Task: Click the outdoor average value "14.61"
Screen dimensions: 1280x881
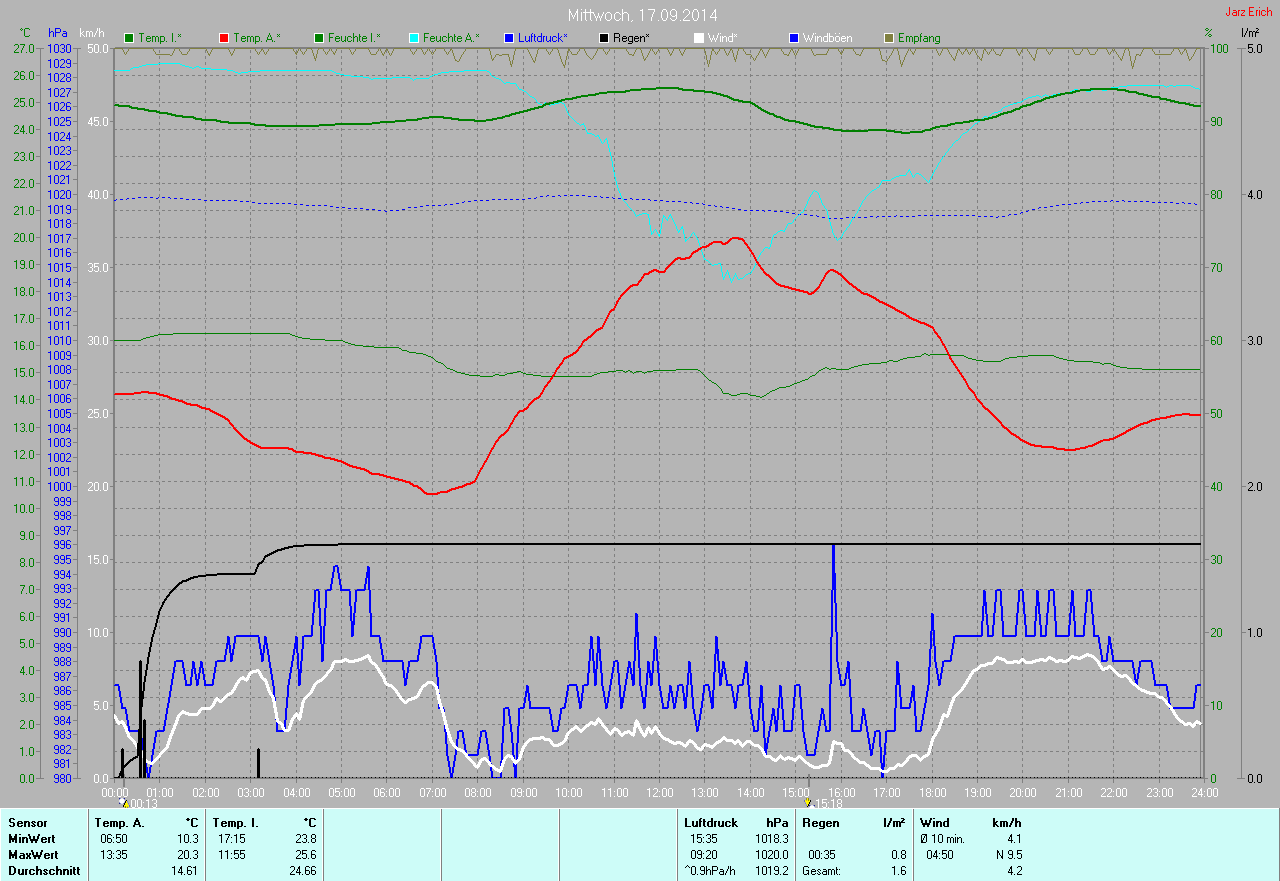Action: click(185, 871)
